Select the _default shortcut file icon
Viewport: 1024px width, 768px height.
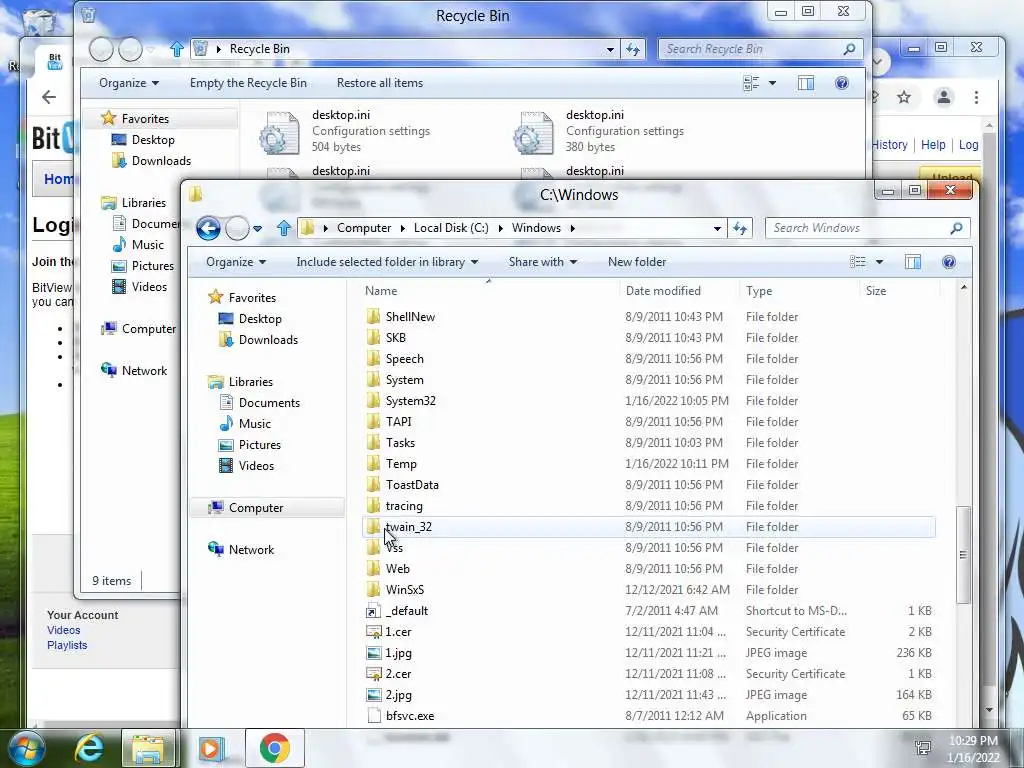coord(373,611)
